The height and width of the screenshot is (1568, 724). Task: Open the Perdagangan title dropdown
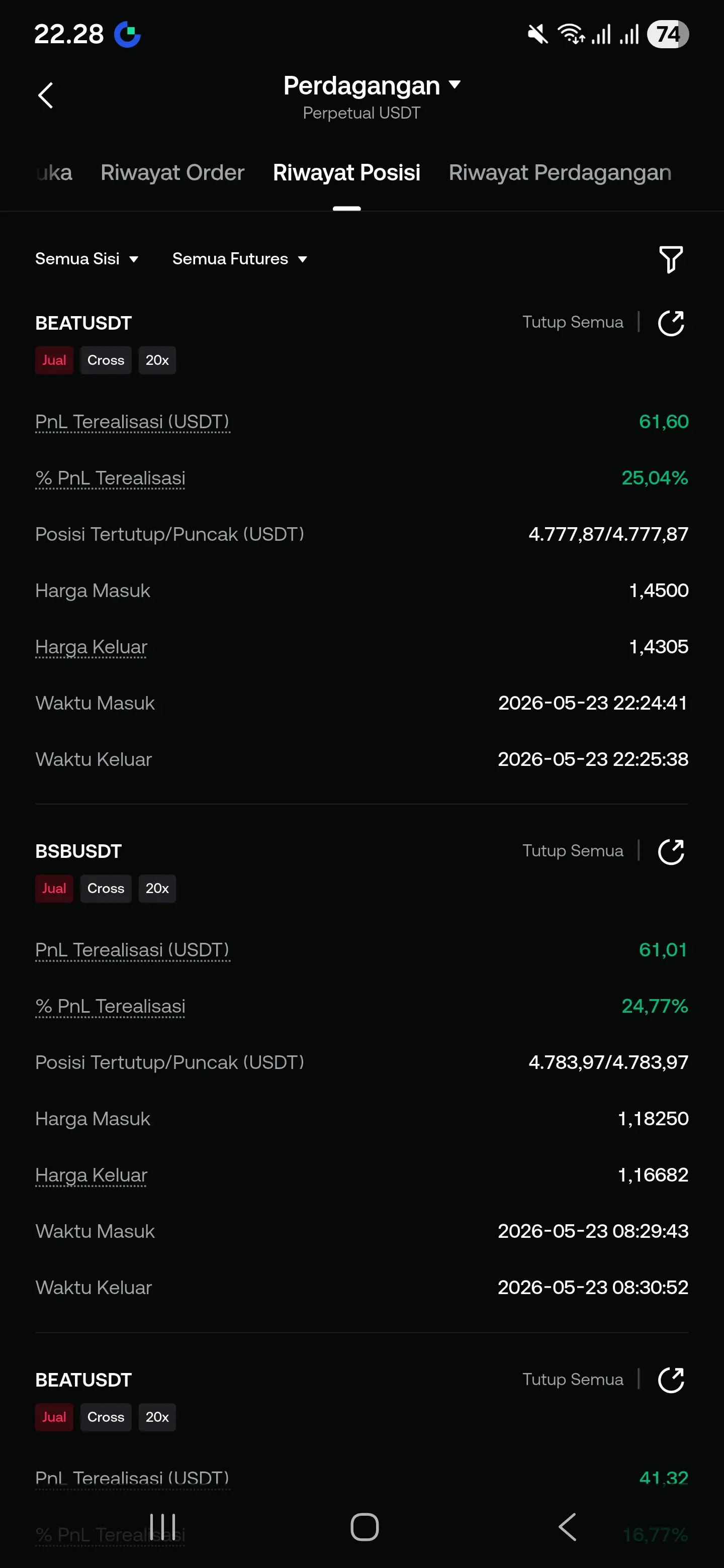(x=372, y=86)
